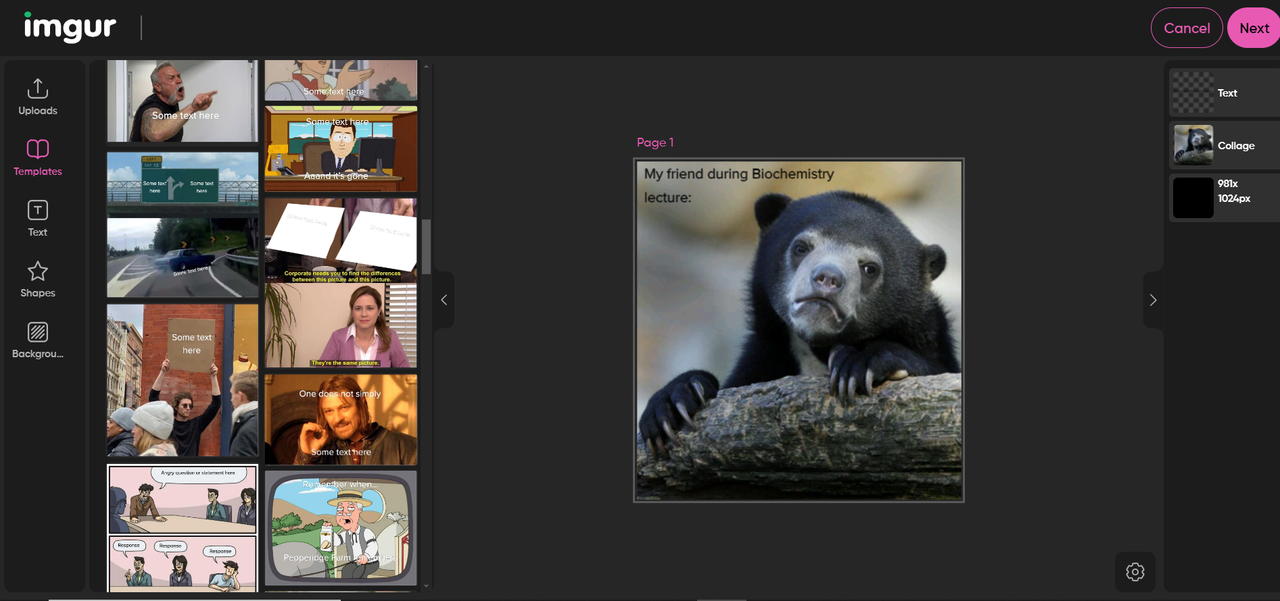1280x601 pixels.
Task: Collapse the right layers panel
Action: (x=1153, y=300)
